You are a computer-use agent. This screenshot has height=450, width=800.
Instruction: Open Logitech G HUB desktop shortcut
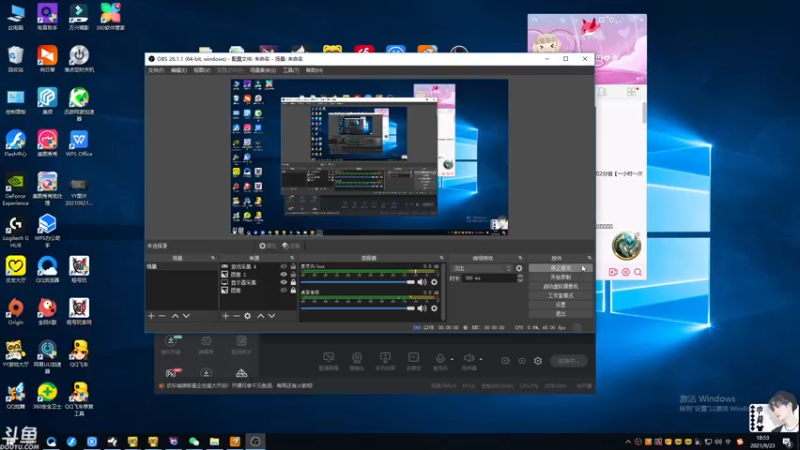[x=15, y=232]
